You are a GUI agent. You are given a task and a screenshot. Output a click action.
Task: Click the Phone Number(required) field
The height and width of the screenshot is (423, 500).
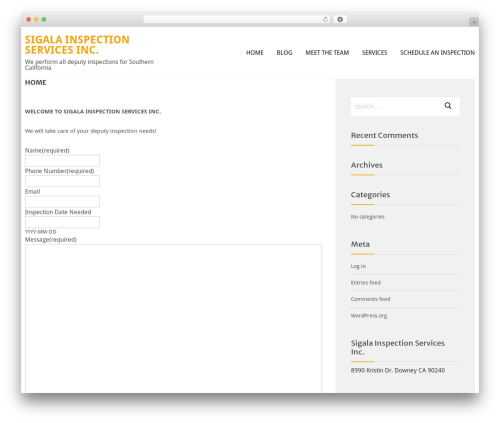(62, 181)
